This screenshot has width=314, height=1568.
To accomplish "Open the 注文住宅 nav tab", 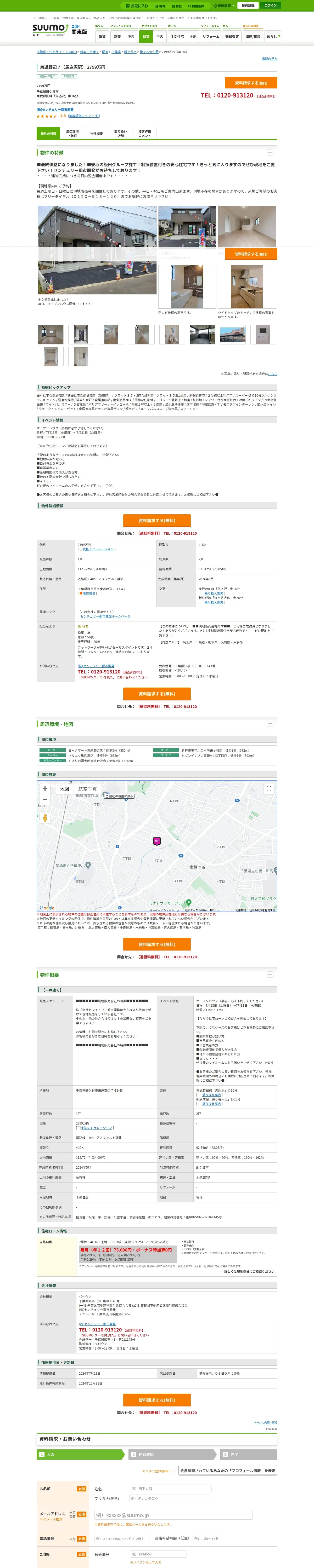I will tap(177, 37).
